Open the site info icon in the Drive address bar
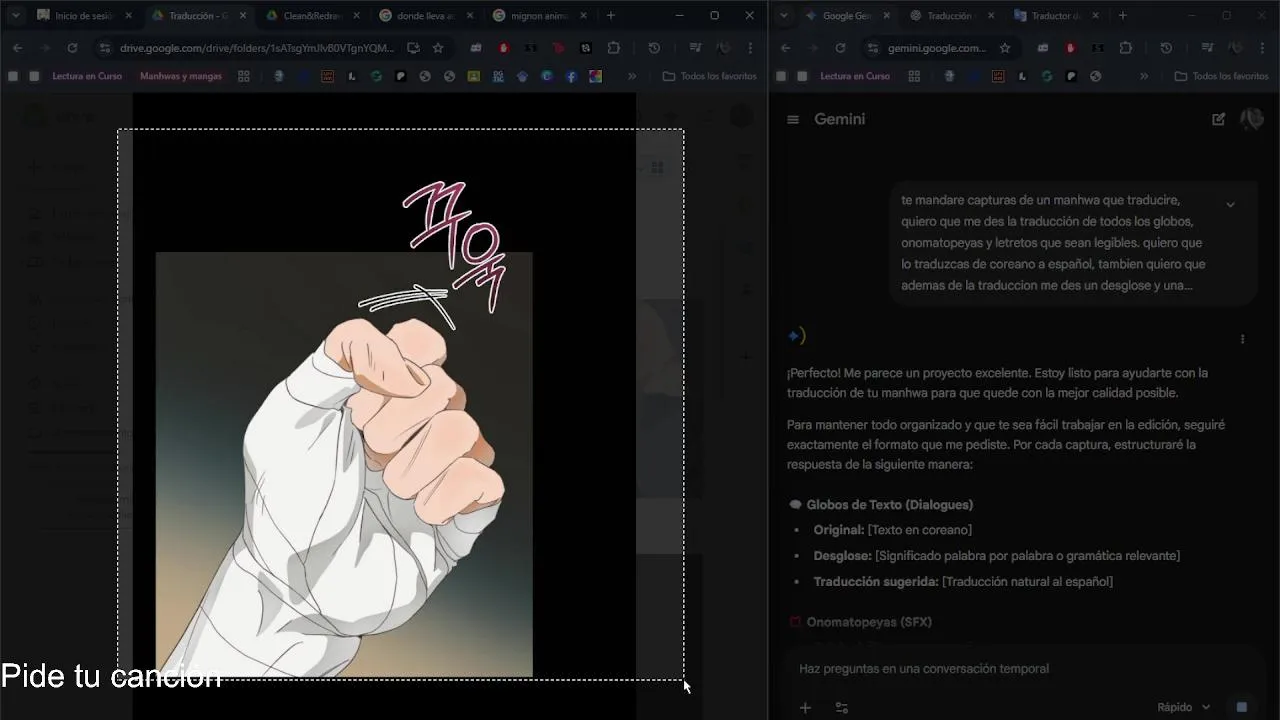The width and height of the screenshot is (1280, 720). (103, 48)
